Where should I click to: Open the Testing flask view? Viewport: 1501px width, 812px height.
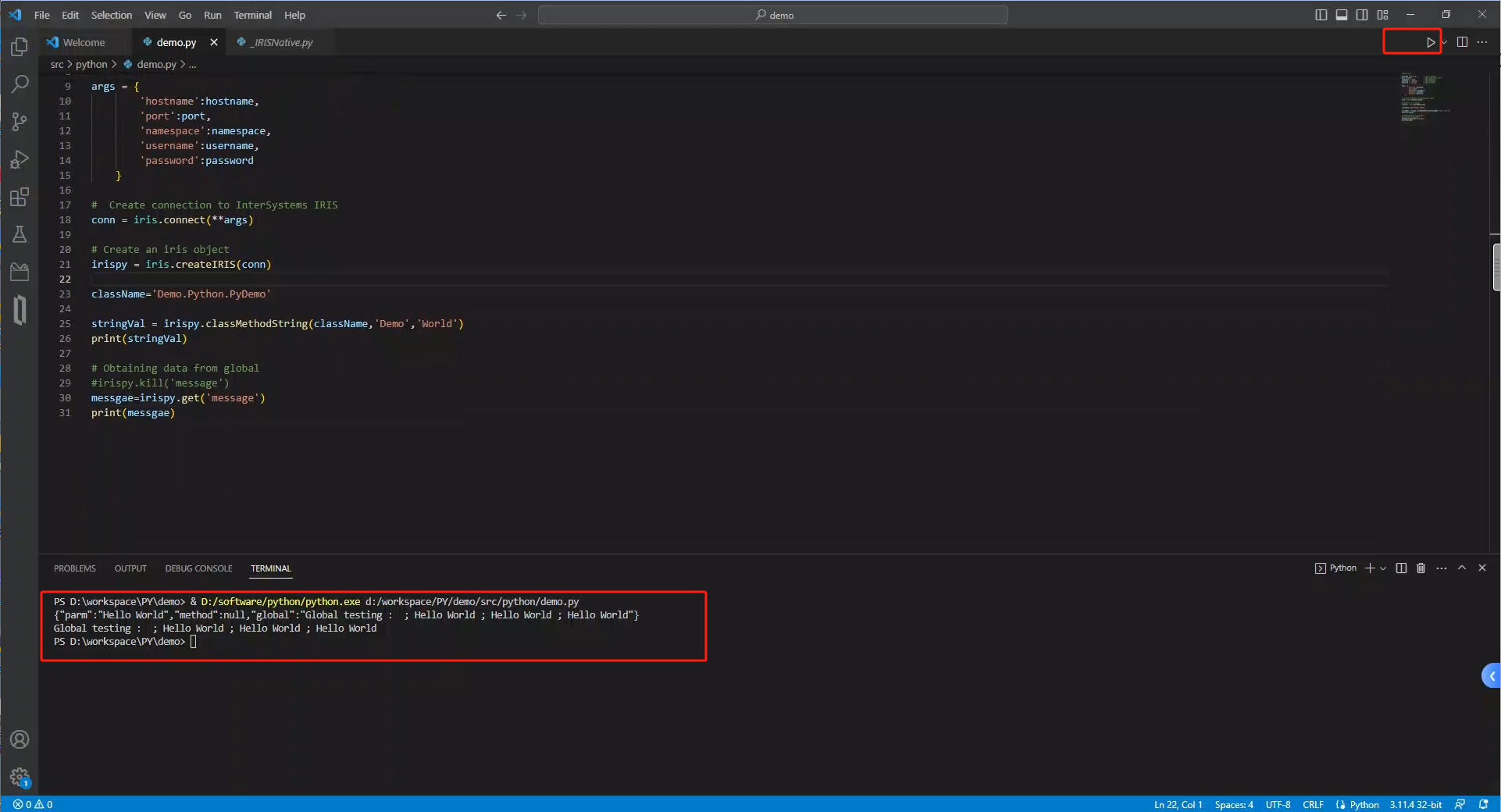tap(20, 234)
